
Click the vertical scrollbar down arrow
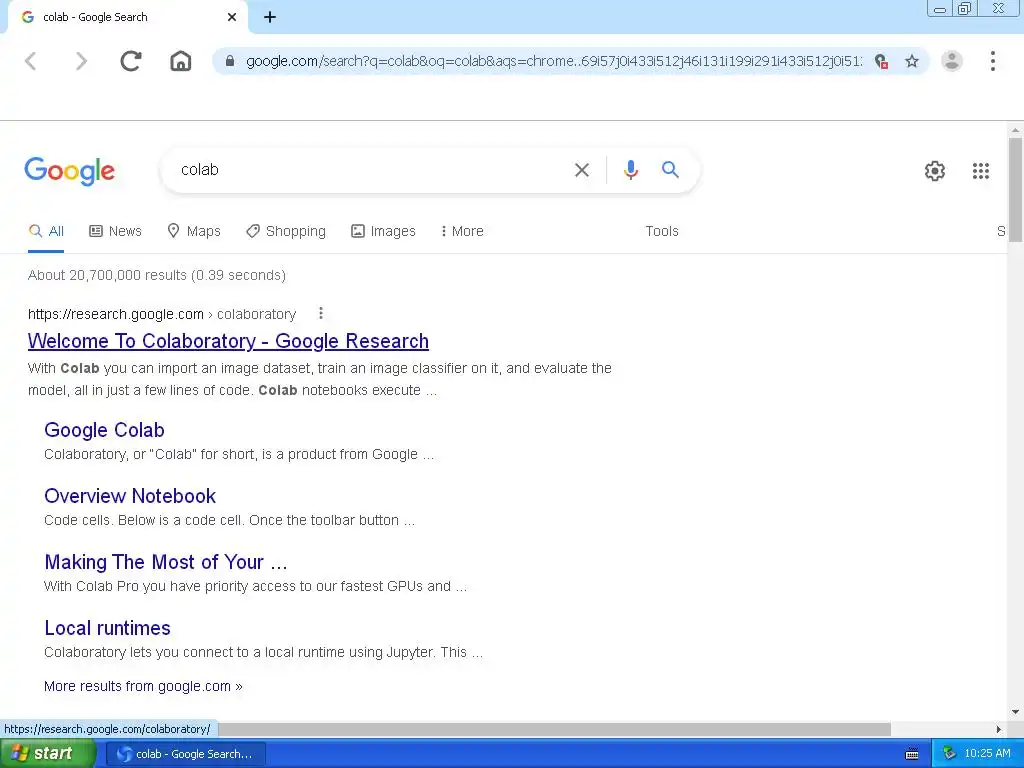coord(1016,712)
